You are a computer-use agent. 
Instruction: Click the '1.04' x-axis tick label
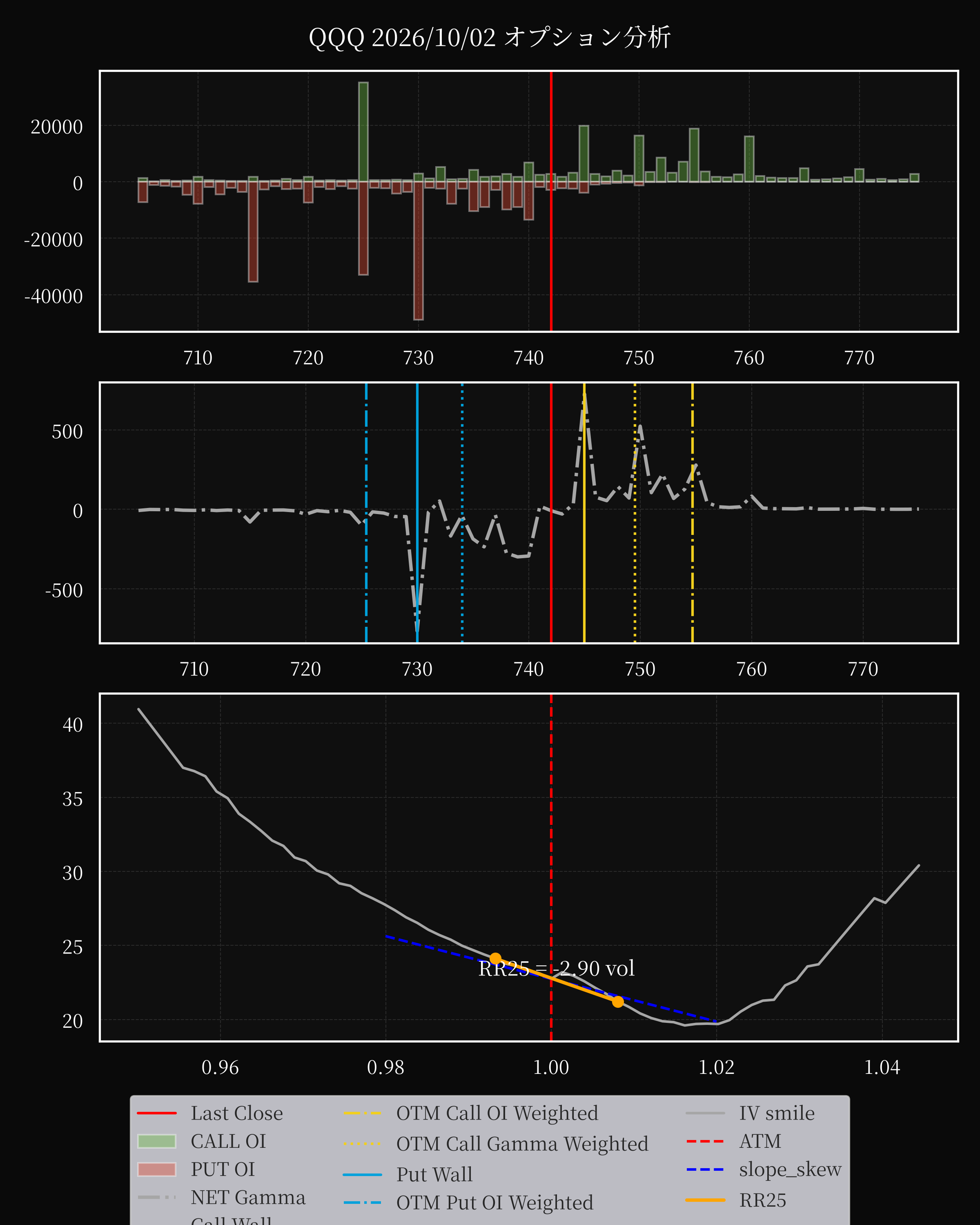coord(882,1068)
